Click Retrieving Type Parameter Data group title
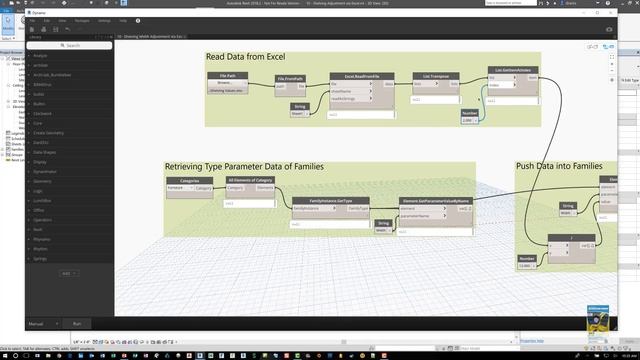The image size is (640, 360). point(244,167)
